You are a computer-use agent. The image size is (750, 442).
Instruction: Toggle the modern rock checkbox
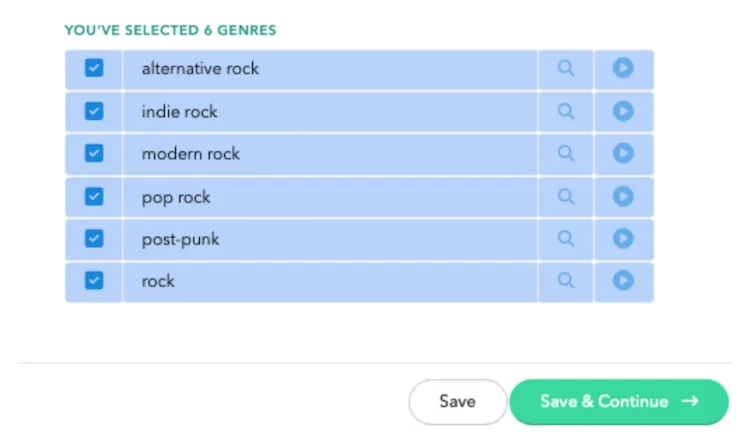point(94,154)
